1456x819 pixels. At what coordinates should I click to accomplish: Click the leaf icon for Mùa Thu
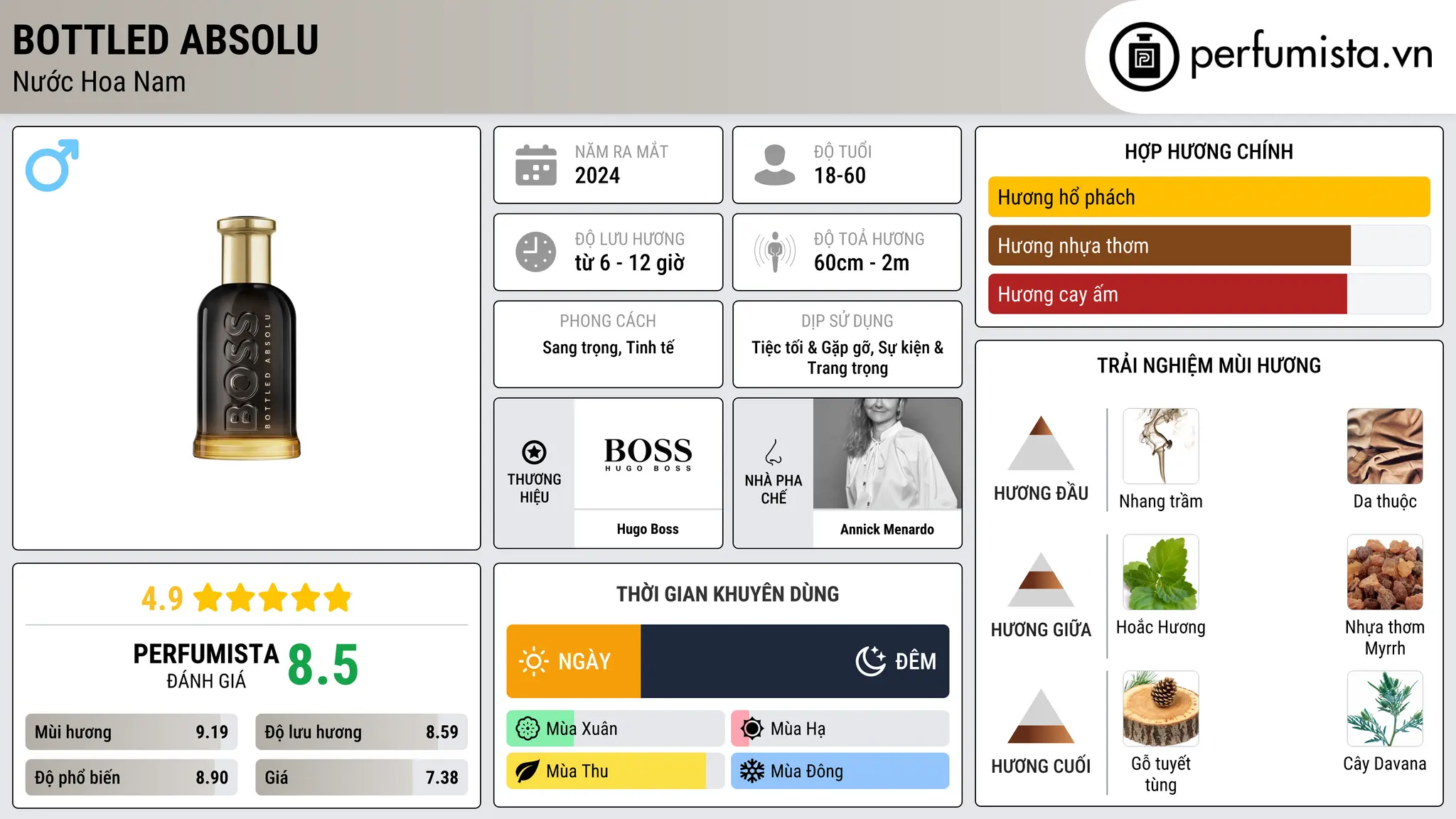click(x=528, y=771)
